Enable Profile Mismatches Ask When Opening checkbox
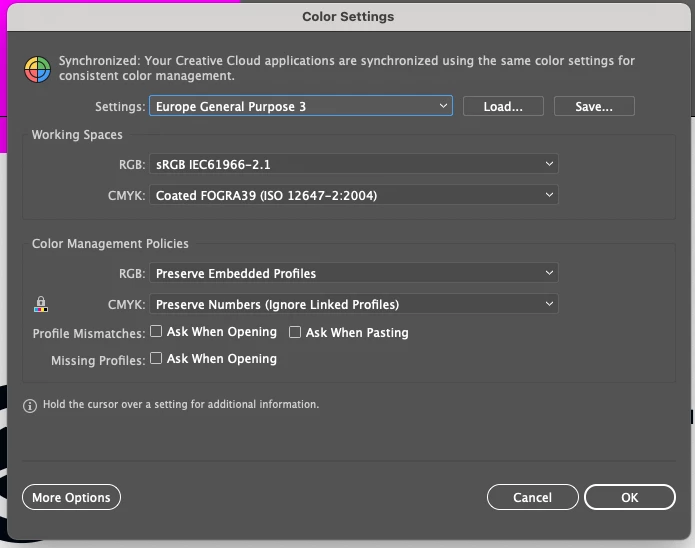This screenshot has height=548, width=695. point(156,331)
